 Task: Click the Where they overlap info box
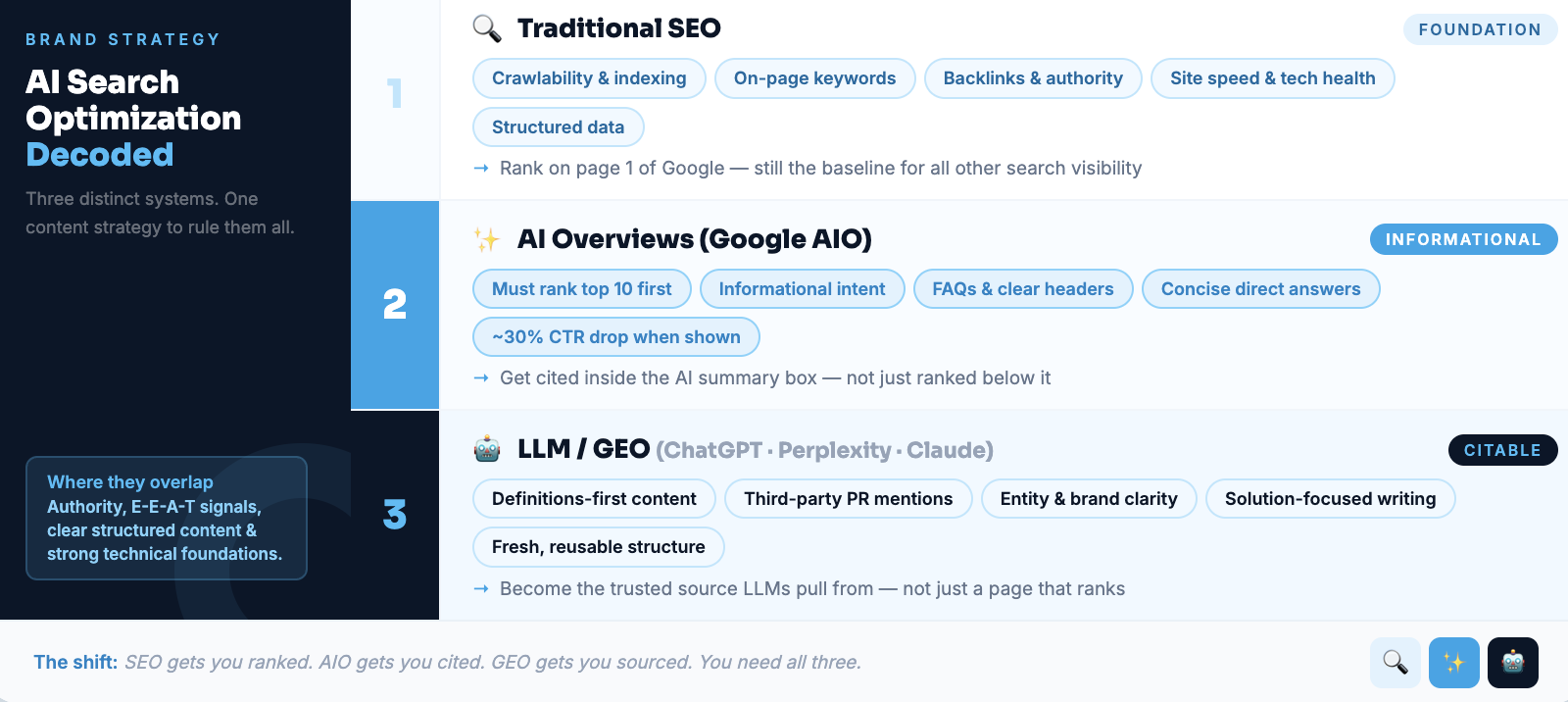167,518
